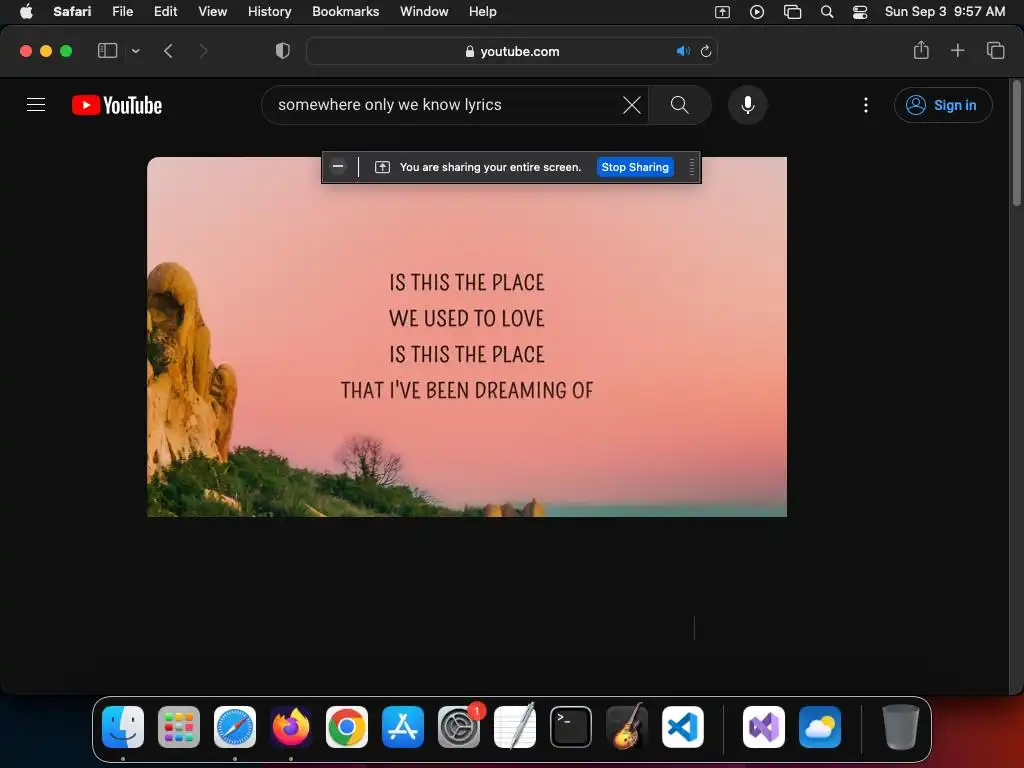Open the History menu
Screen dimensions: 1024x768
(269, 11)
